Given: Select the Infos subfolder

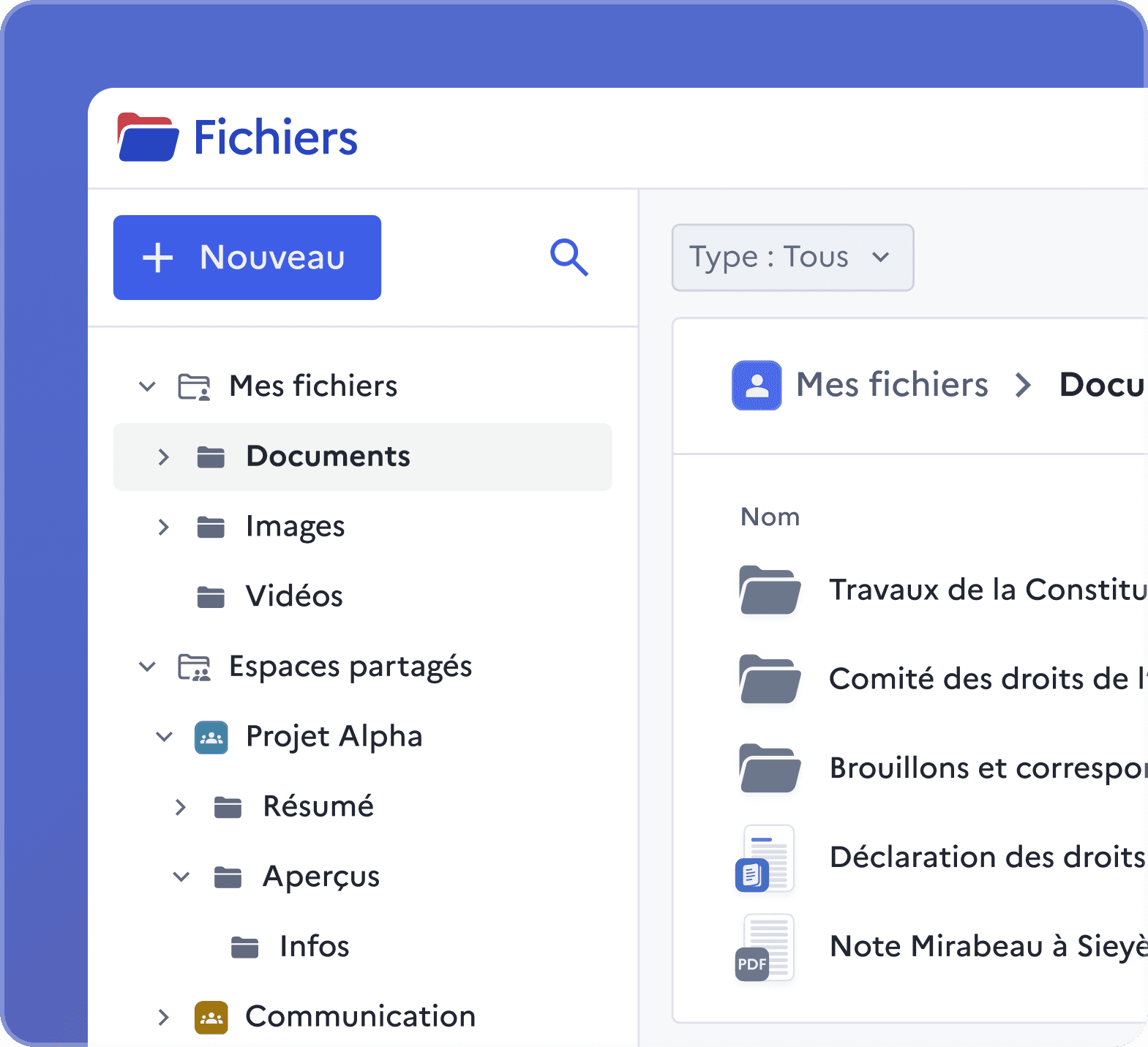Looking at the screenshot, I should click(314, 947).
